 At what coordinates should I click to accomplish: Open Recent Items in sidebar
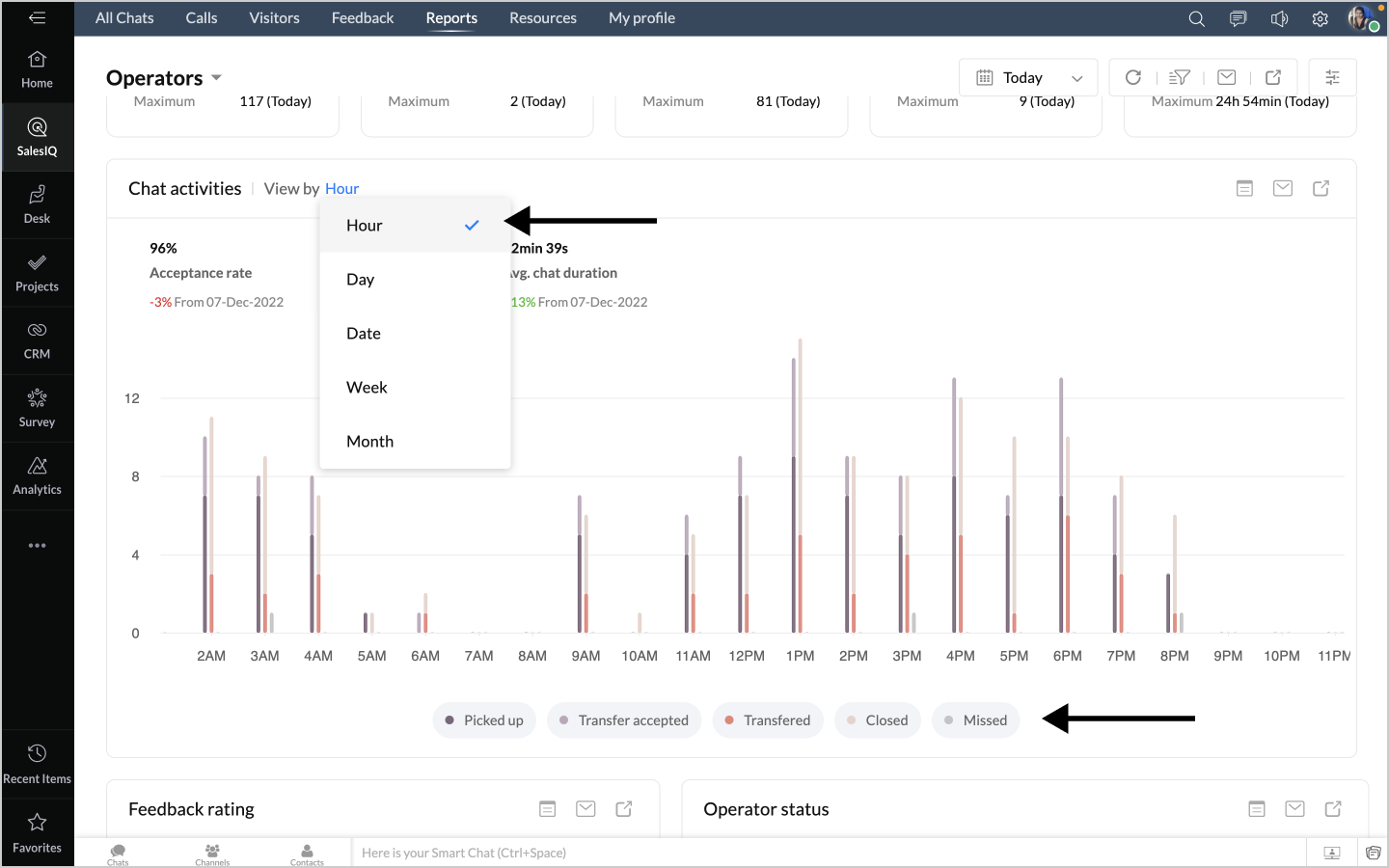(37, 765)
